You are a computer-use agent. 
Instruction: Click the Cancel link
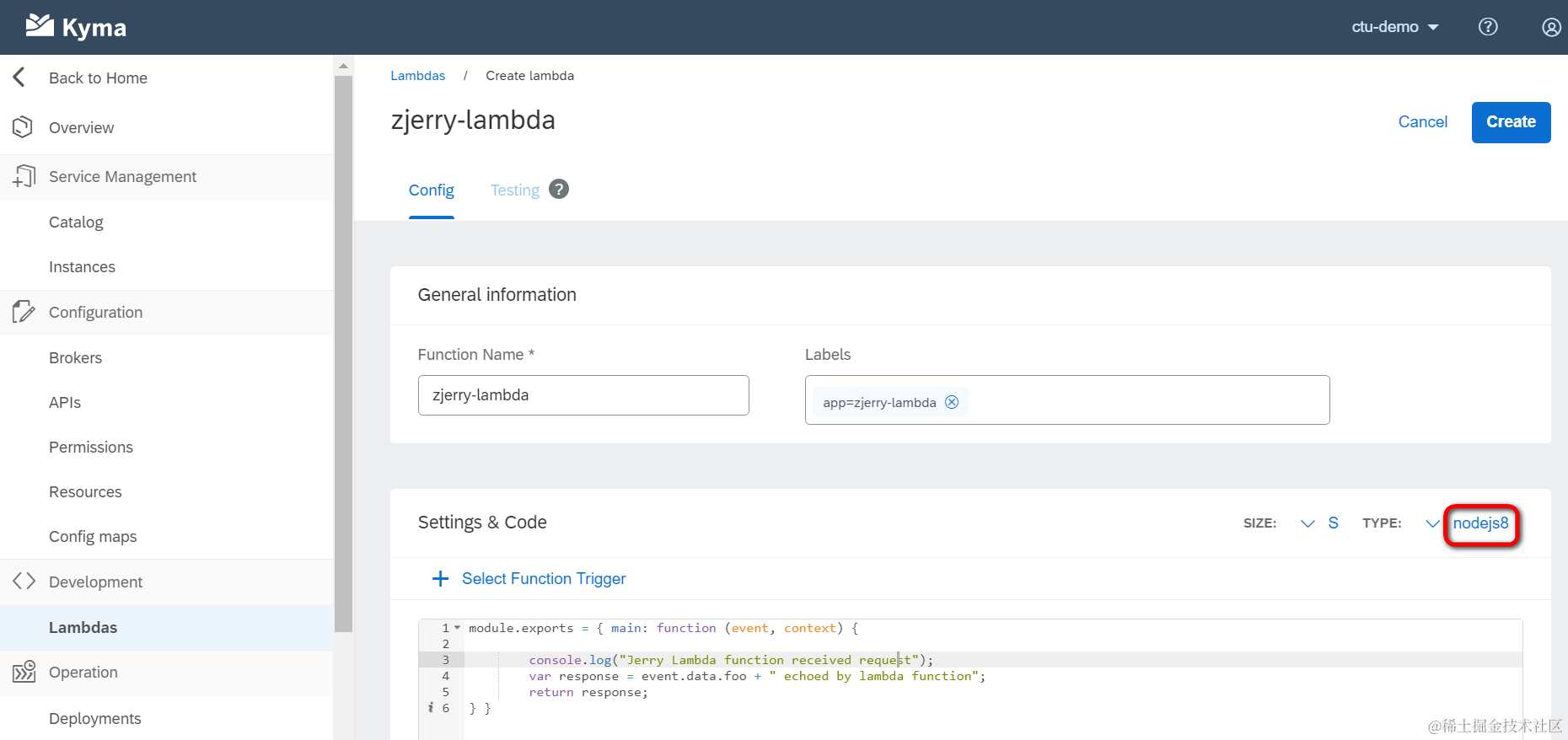click(x=1422, y=122)
